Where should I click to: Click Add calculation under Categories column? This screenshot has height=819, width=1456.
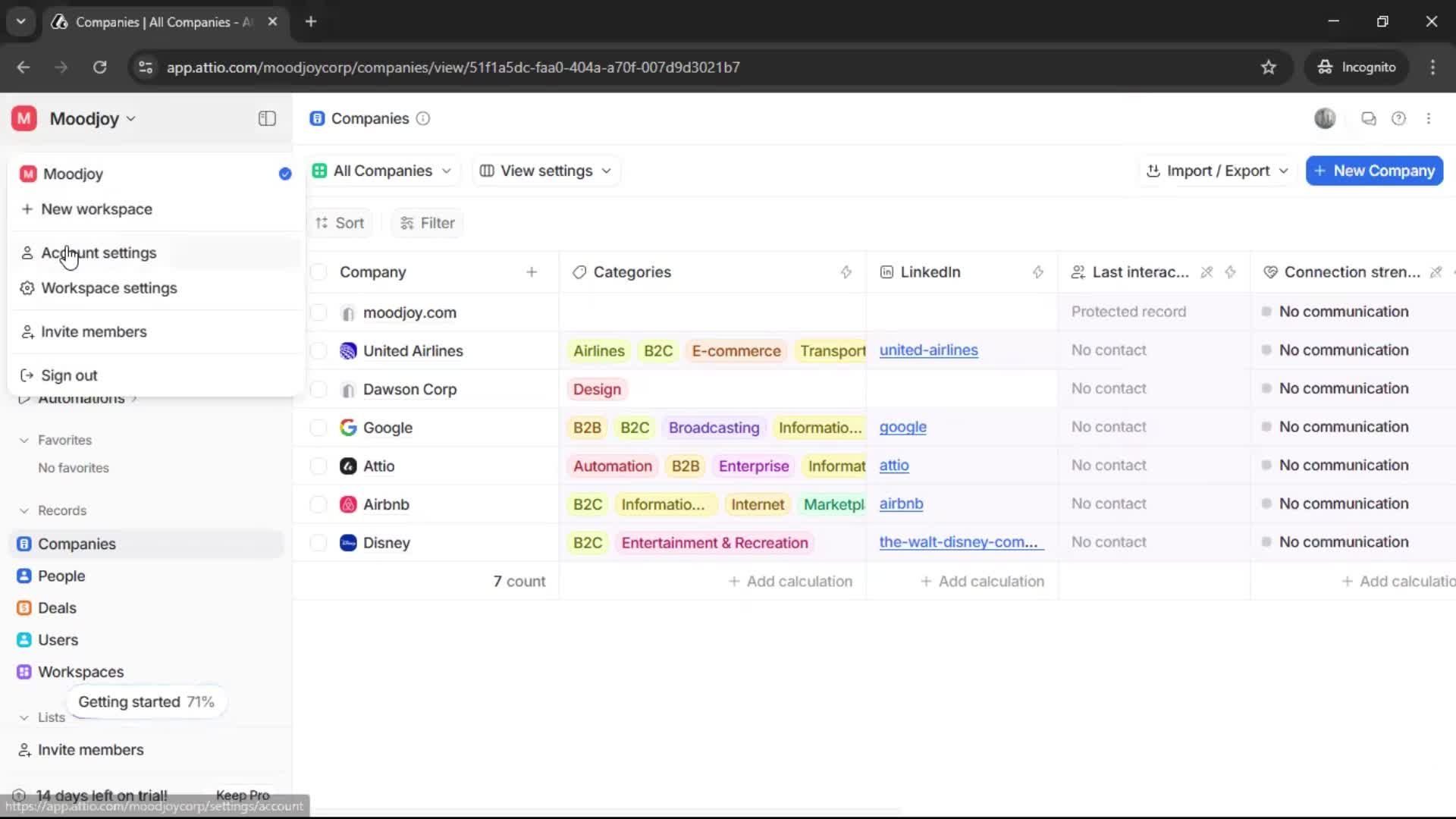tap(790, 582)
